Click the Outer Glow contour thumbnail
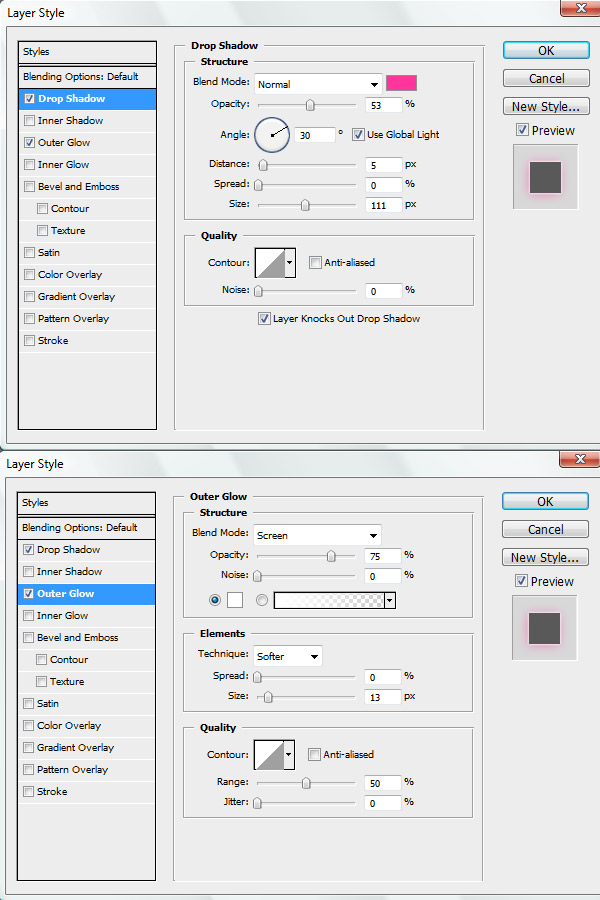This screenshot has height=900, width=600. [x=269, y=755]
